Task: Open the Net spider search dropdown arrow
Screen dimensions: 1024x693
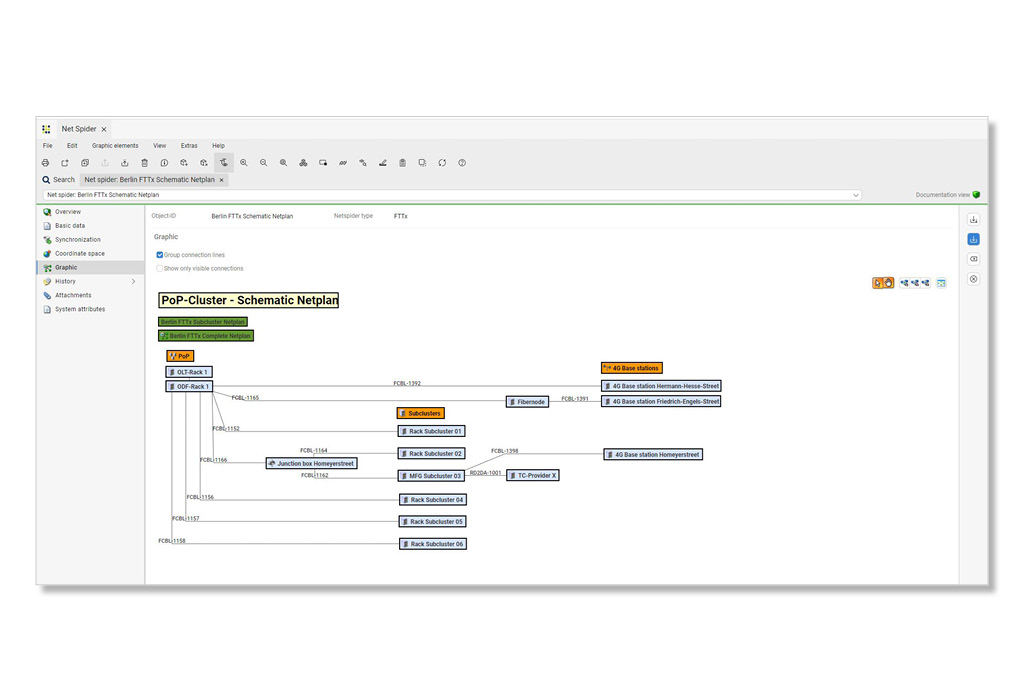Action: tap(855, 195)
